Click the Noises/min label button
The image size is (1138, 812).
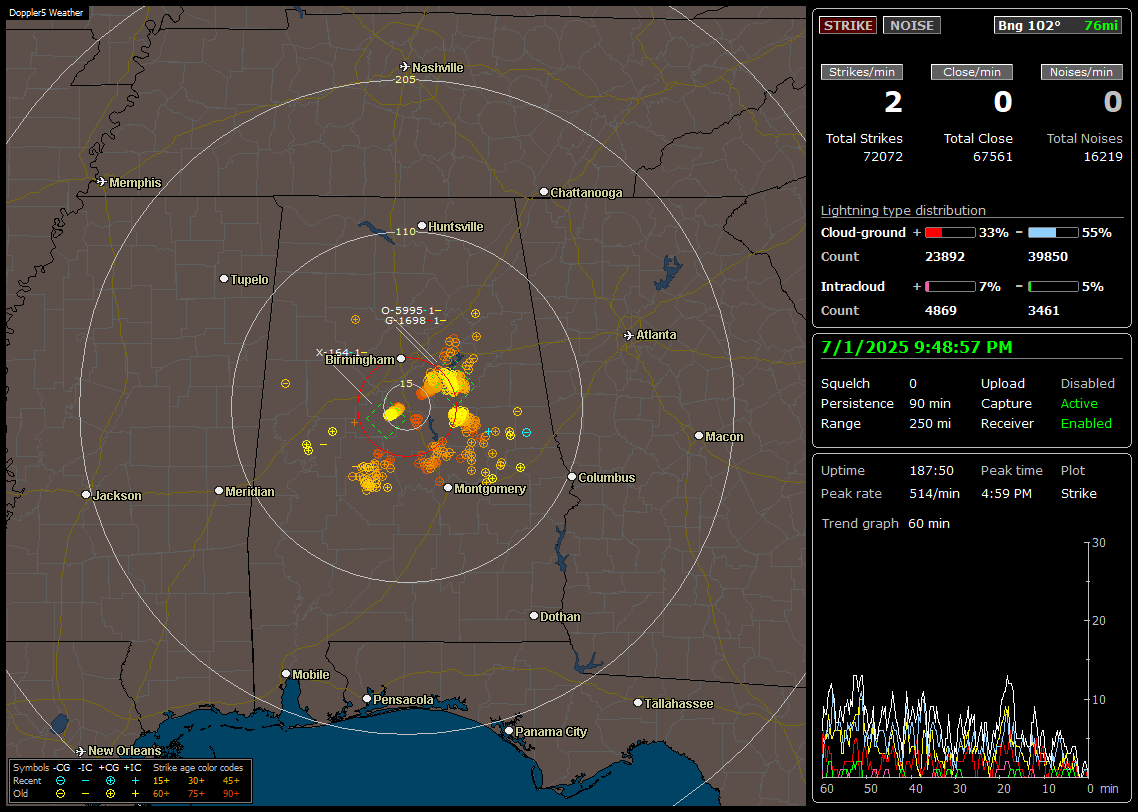point(1081,72)
